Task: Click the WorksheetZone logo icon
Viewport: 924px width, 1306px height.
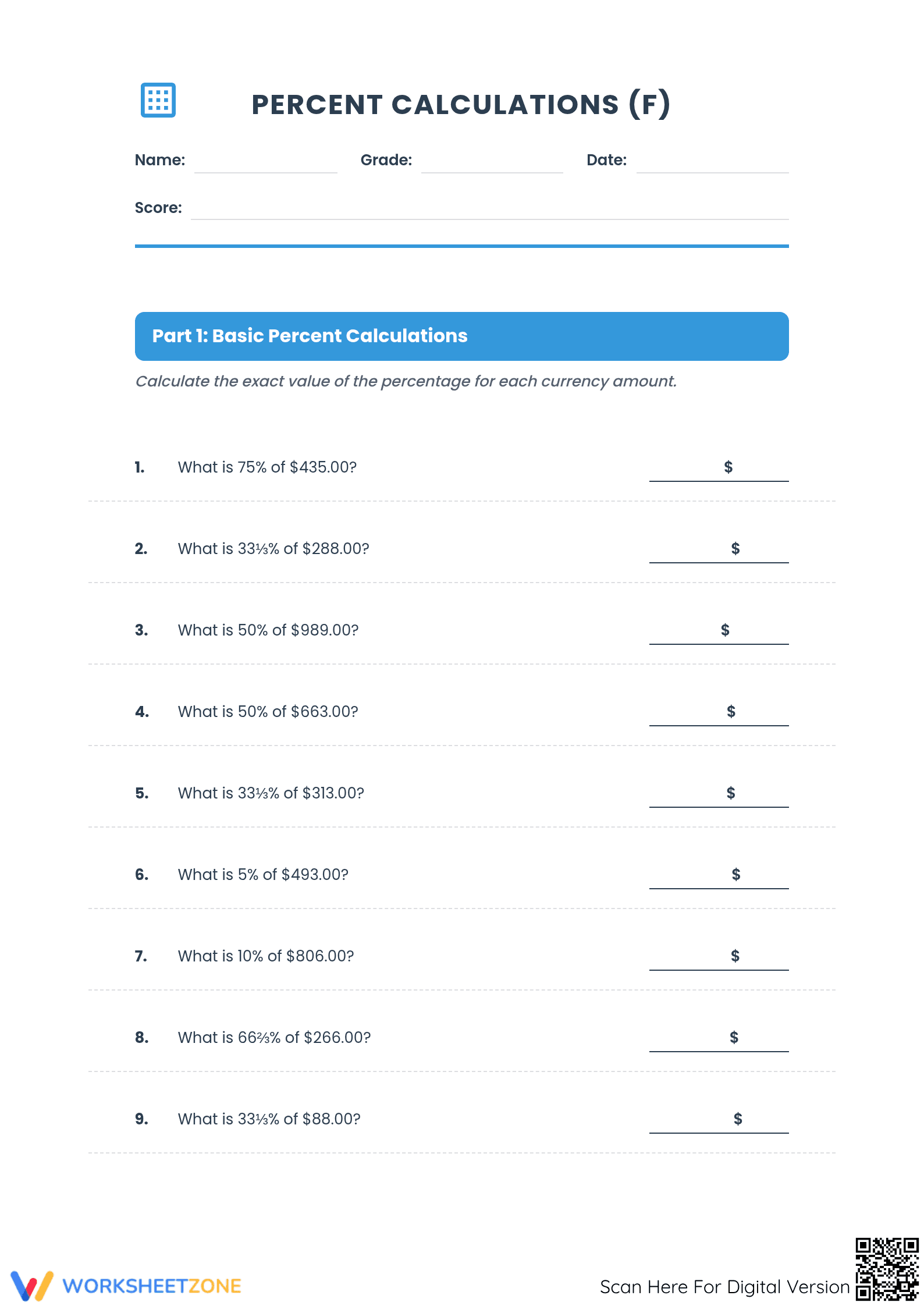Action: click(32, 1286)
